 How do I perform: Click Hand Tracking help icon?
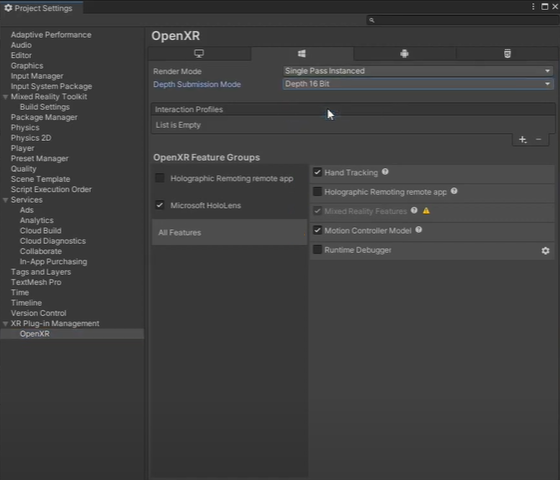coord(385,172)
